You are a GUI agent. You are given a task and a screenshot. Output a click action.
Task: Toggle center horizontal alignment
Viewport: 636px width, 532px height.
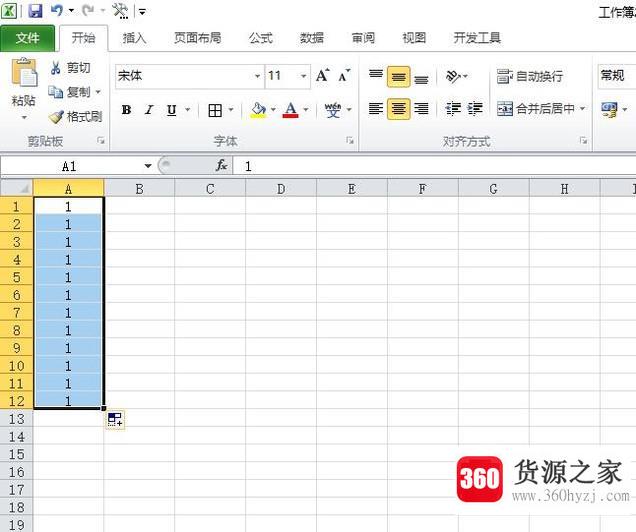coord(399,109)
